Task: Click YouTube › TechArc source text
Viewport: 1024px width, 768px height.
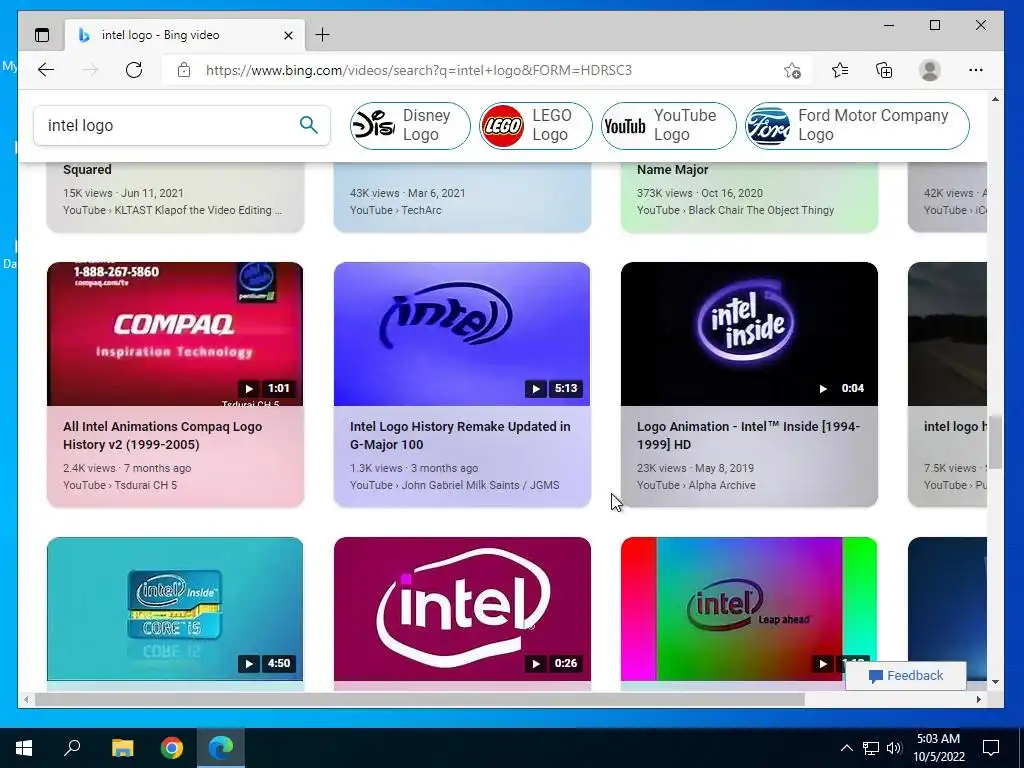Action: [x=396, y=210]
